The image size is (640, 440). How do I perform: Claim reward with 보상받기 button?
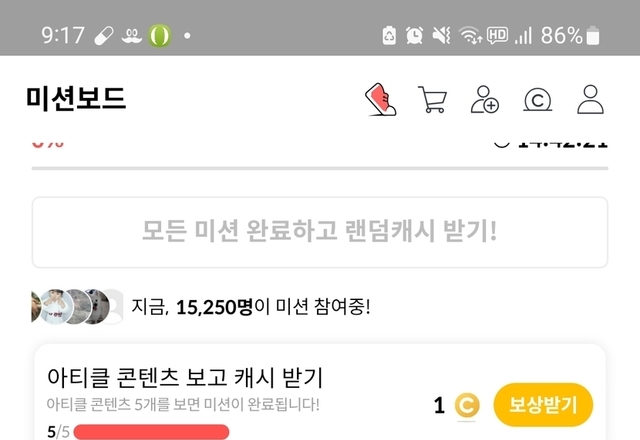tap(542, 405)
